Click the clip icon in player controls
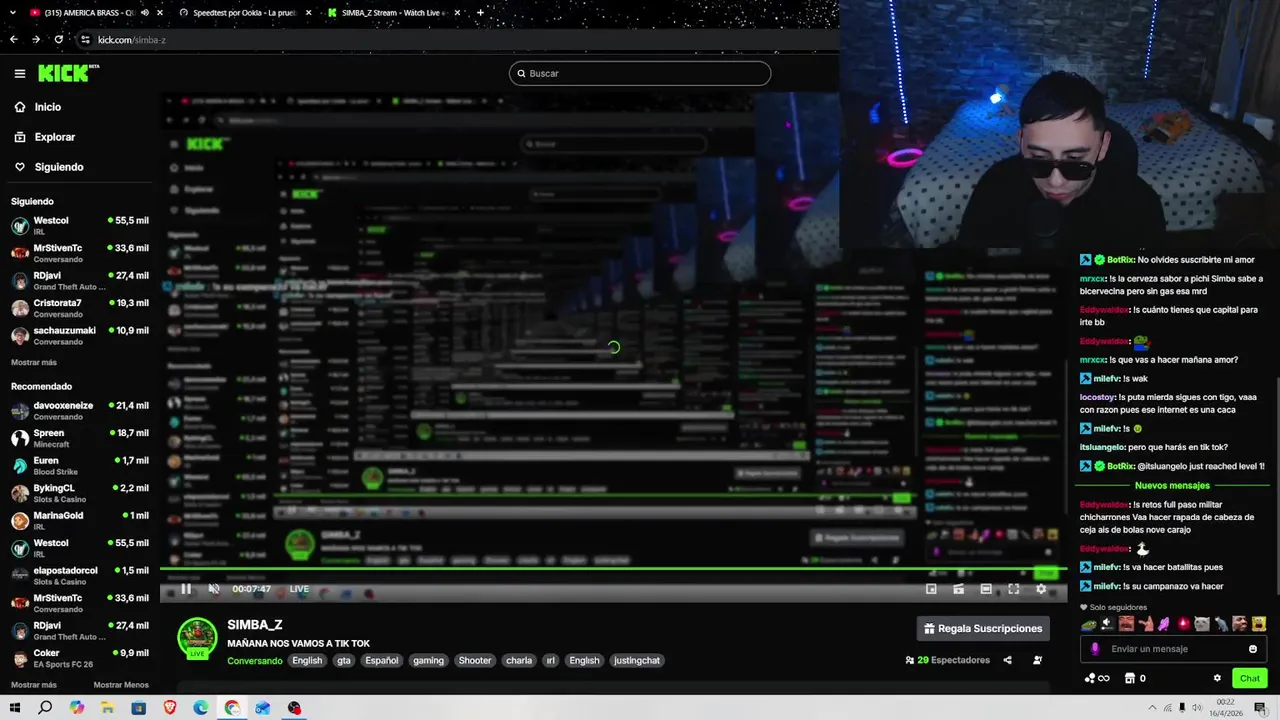 958,589
